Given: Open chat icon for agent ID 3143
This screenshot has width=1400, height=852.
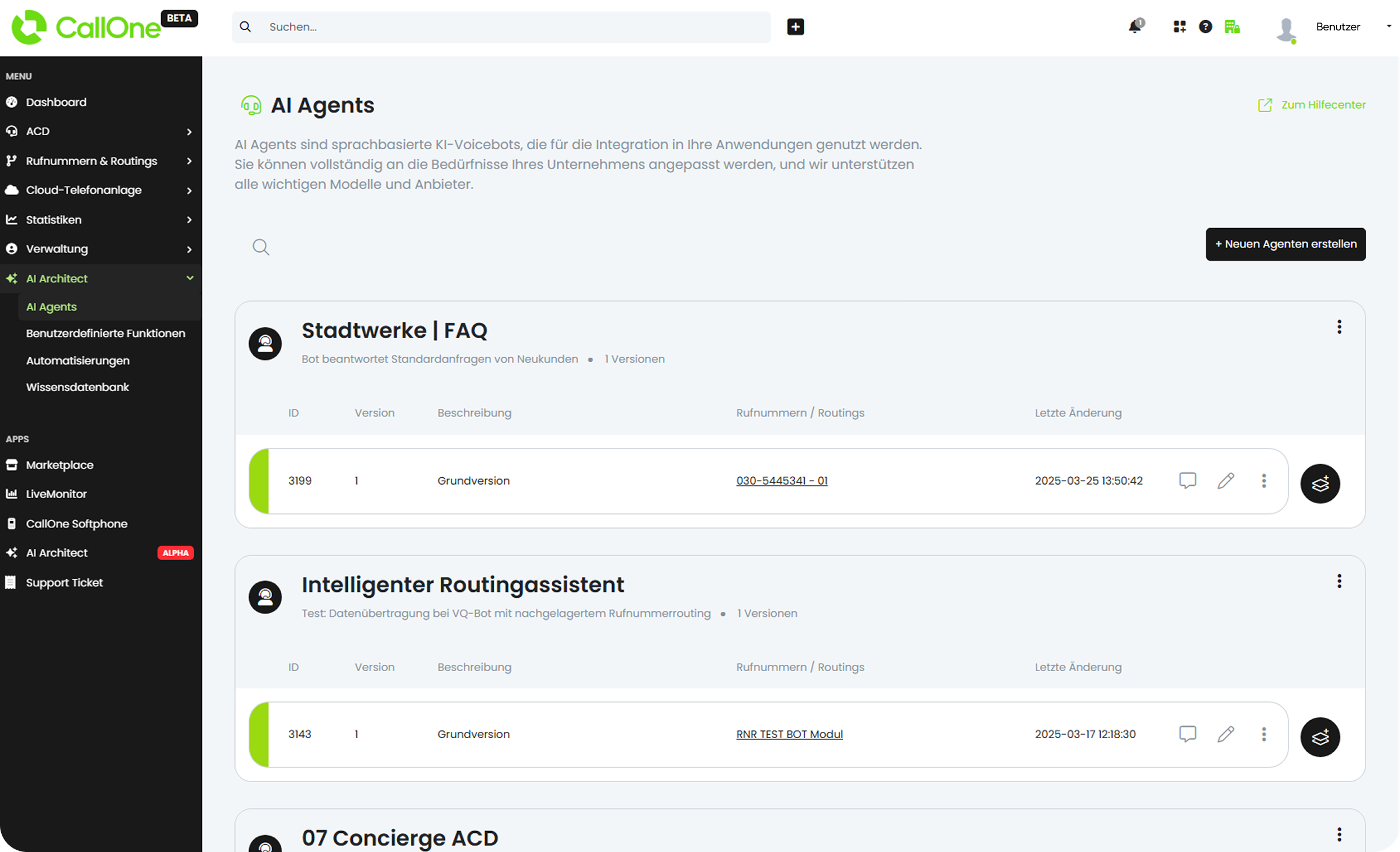Looking at the screenshot, I should 1188,734.
